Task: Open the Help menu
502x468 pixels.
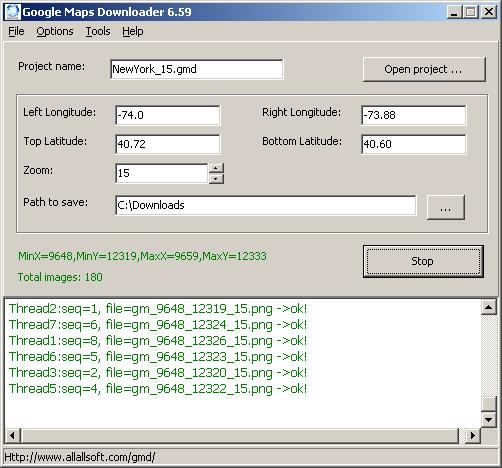Action: pos(133,31)
